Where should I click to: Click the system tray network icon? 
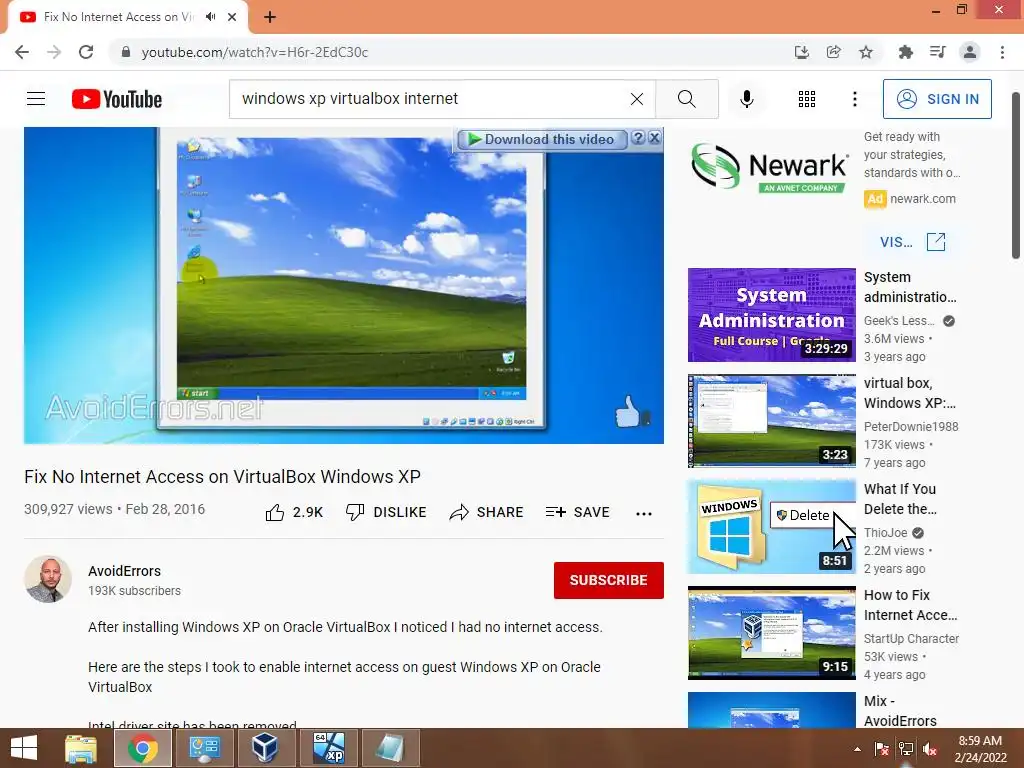[x=906, y=749]
